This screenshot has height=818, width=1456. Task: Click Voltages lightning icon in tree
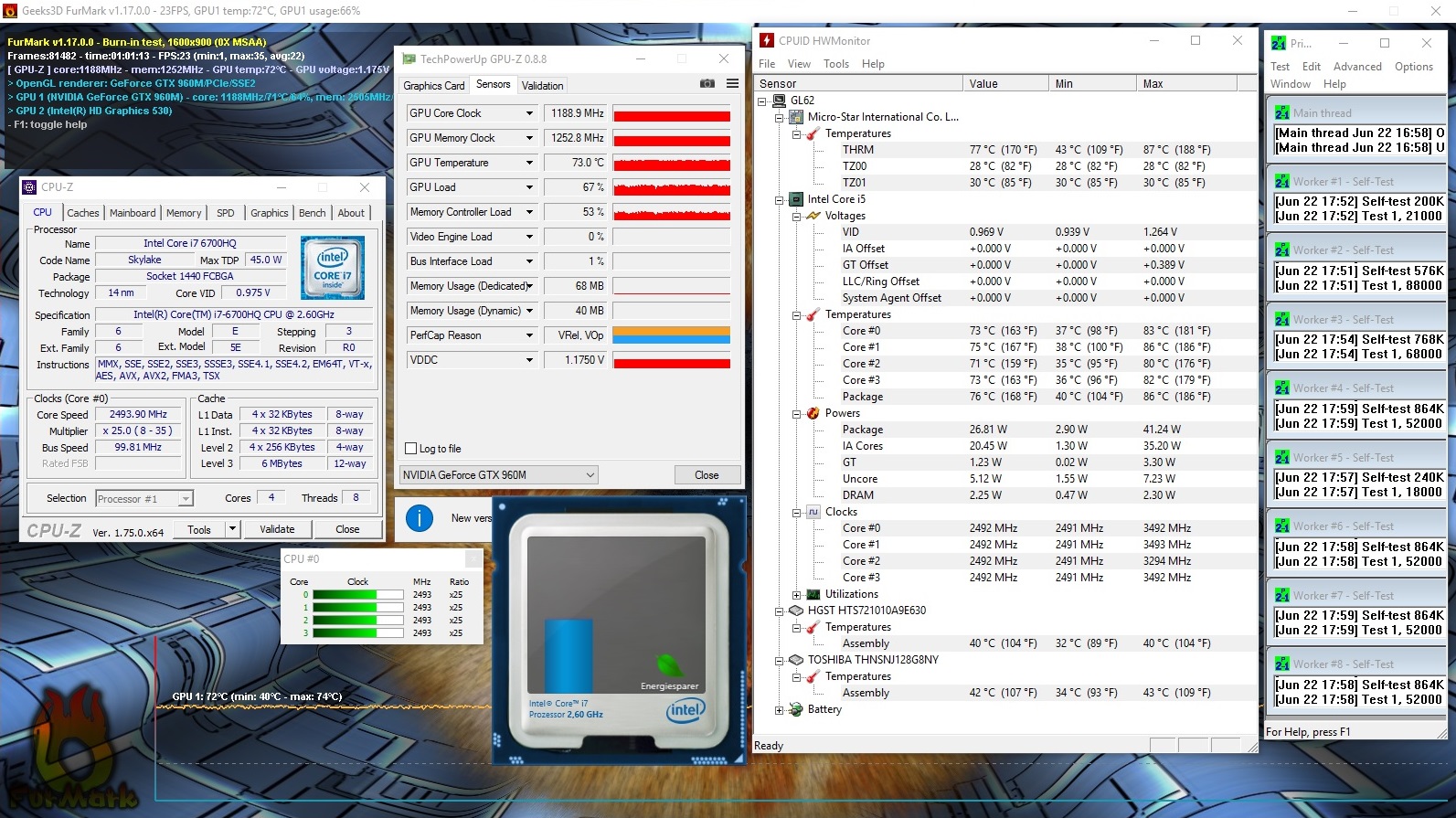pyautogui.click(x=813, y=216)
